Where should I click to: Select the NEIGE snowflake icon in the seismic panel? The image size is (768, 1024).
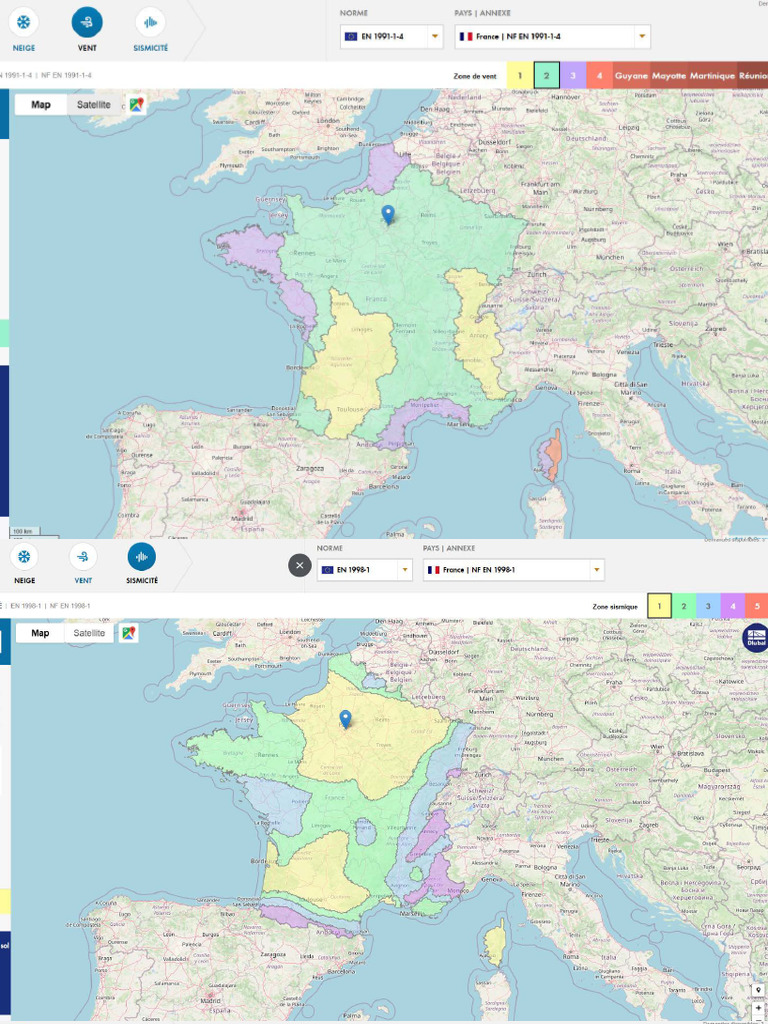24,557
